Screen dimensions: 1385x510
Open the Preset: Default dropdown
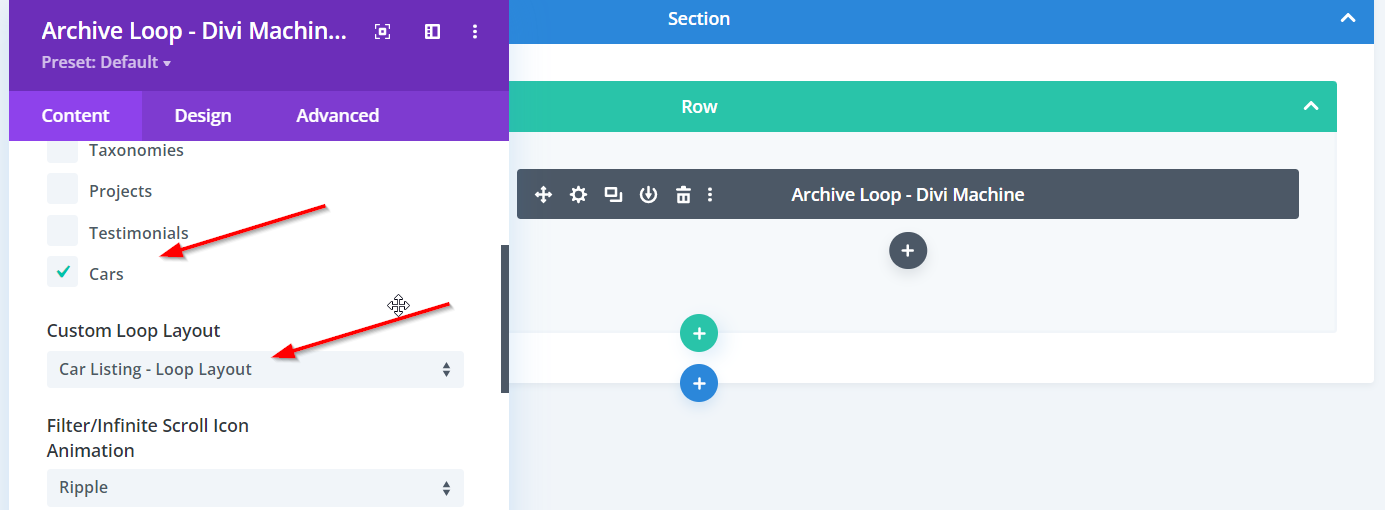click(106, 63)
